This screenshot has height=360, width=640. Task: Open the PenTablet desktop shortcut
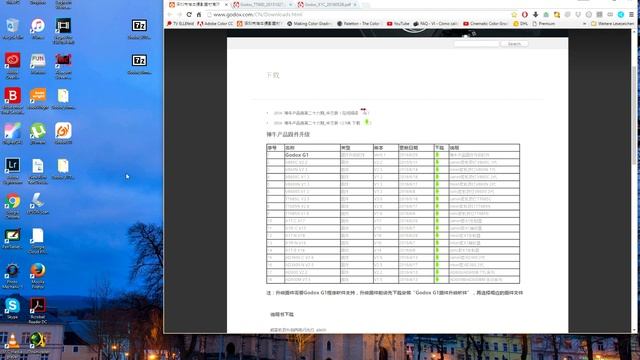pyautogui.click(x=13, y=237)
